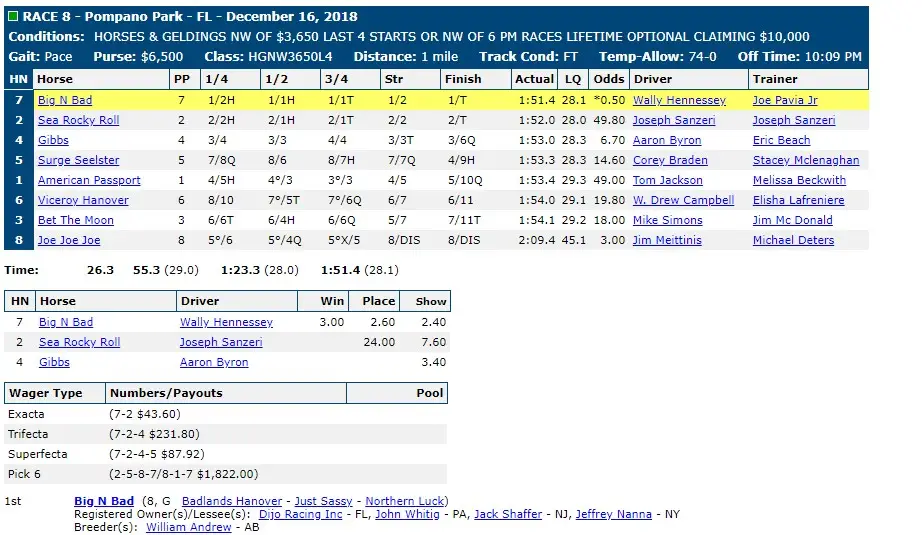Screen dimensions: 922x535
Task: Open Northern Luck pedigree link
Action: click(x=405, y=501)
